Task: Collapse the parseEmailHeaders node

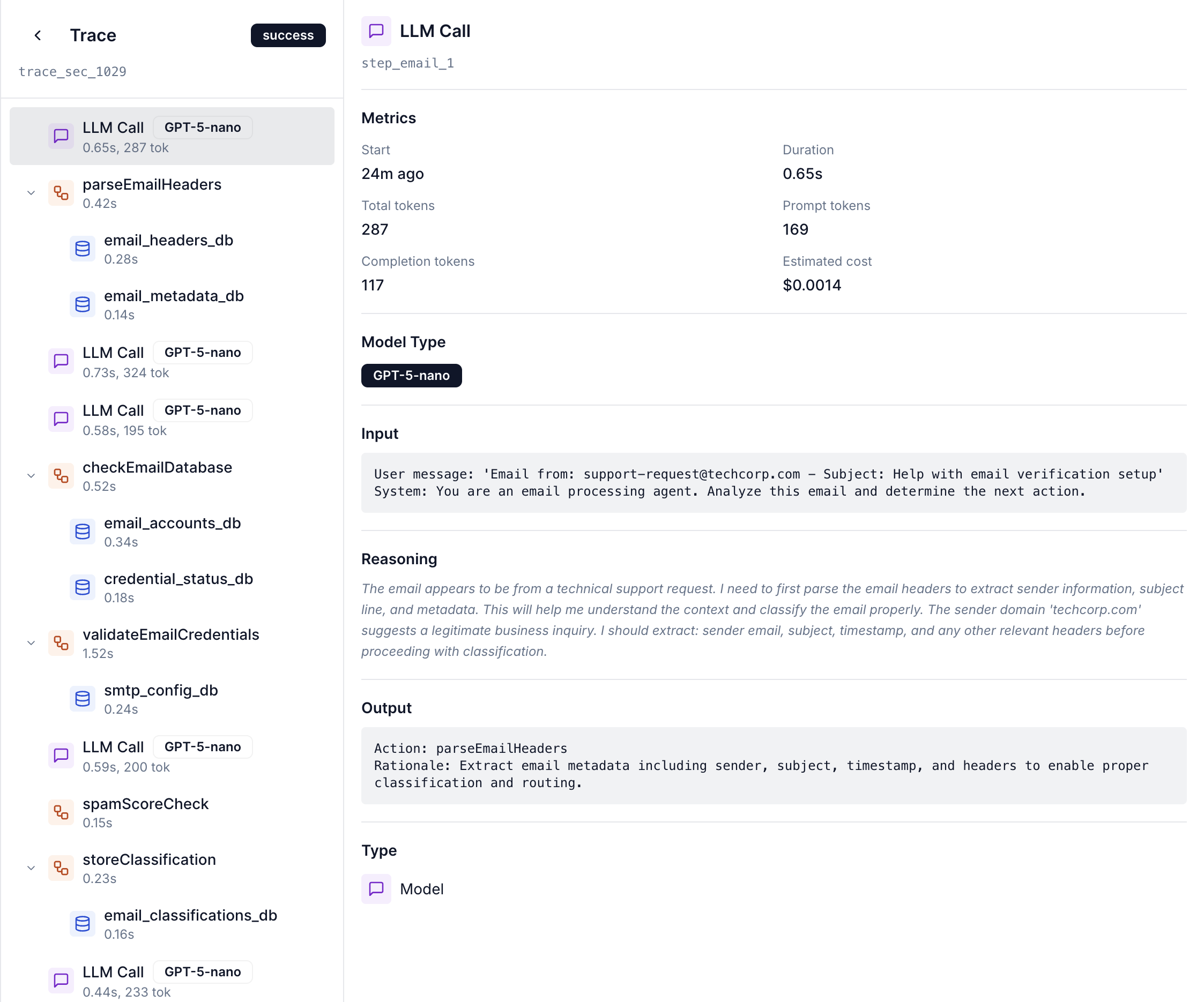Action: coord(31,193)
